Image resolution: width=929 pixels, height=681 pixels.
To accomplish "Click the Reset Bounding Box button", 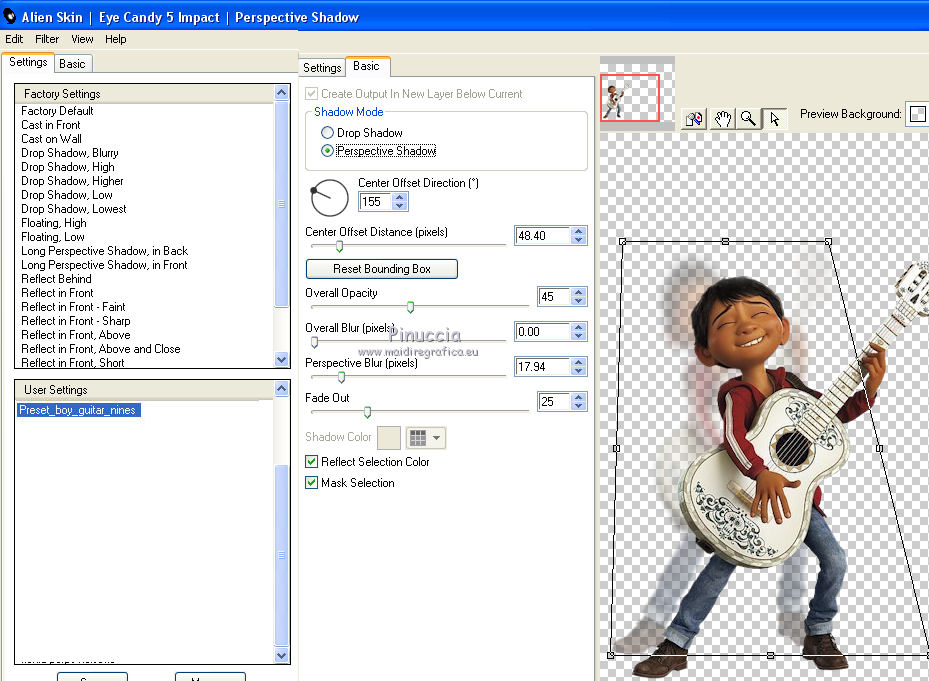I will 382,269.
